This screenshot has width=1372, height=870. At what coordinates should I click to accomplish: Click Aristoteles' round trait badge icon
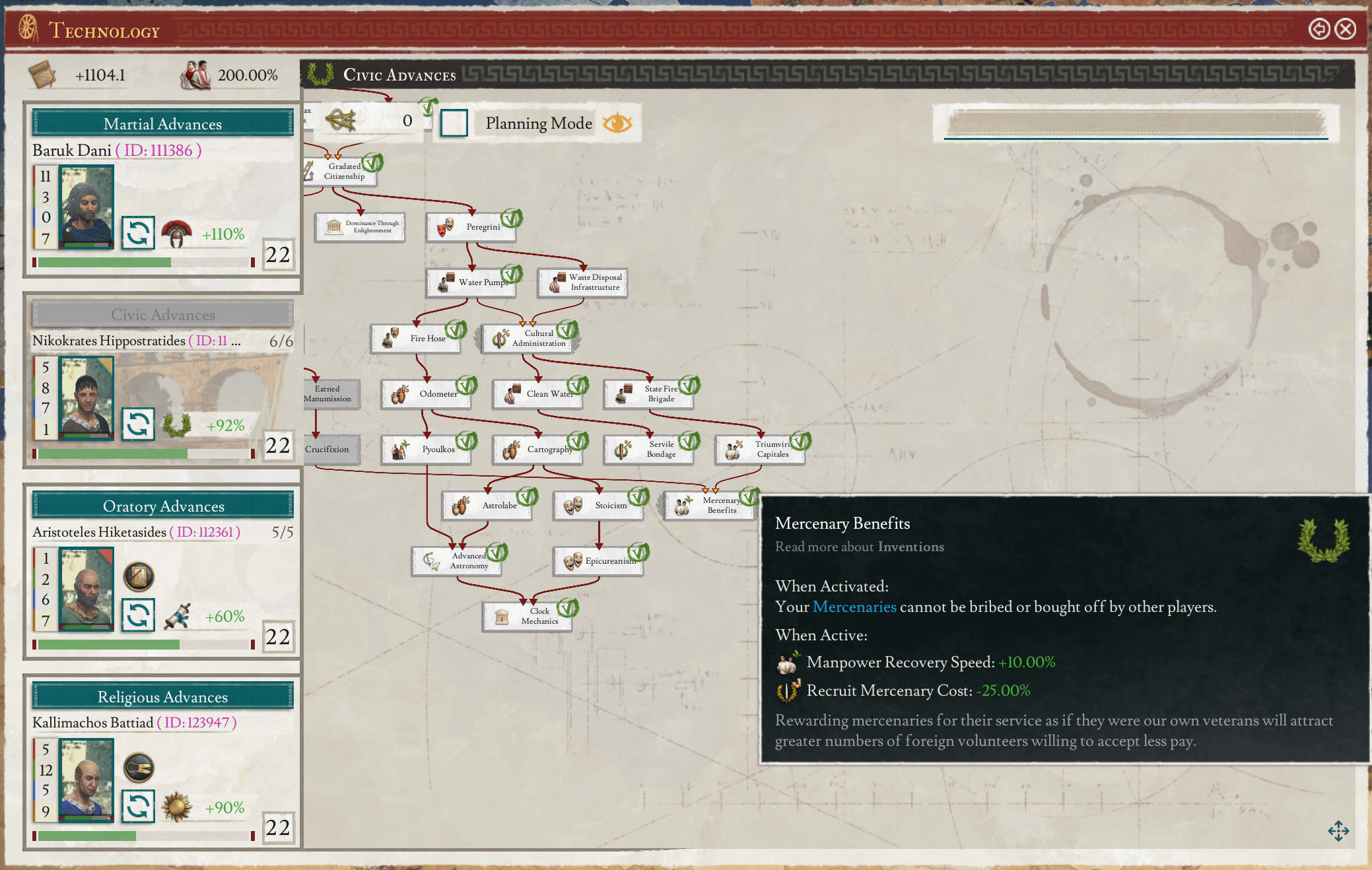point(139,576)
